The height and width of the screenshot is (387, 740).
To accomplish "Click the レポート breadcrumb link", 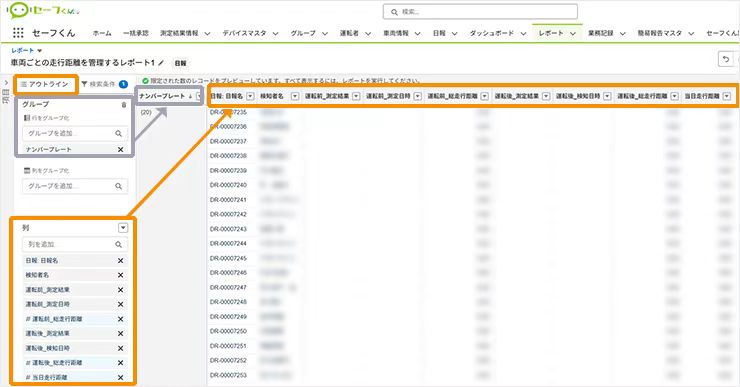I will [x=23, y=50].
